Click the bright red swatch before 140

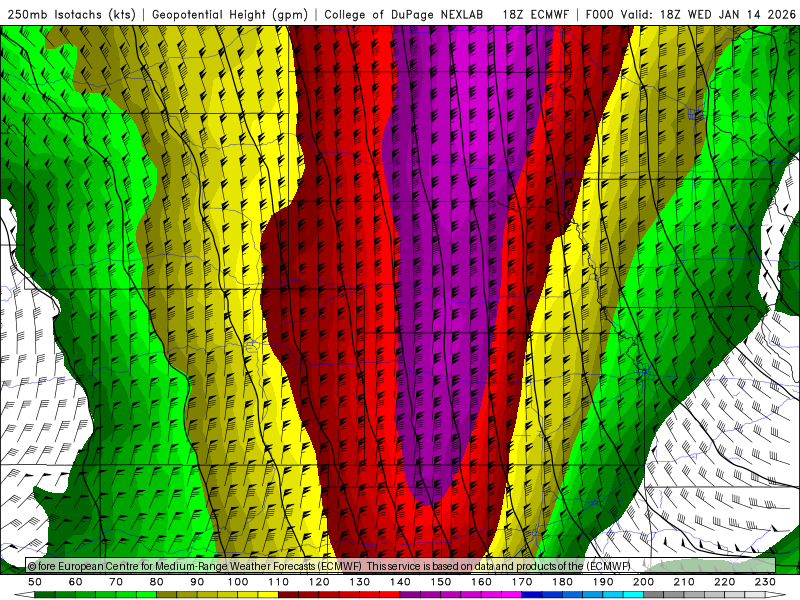[x=390, y=595]
